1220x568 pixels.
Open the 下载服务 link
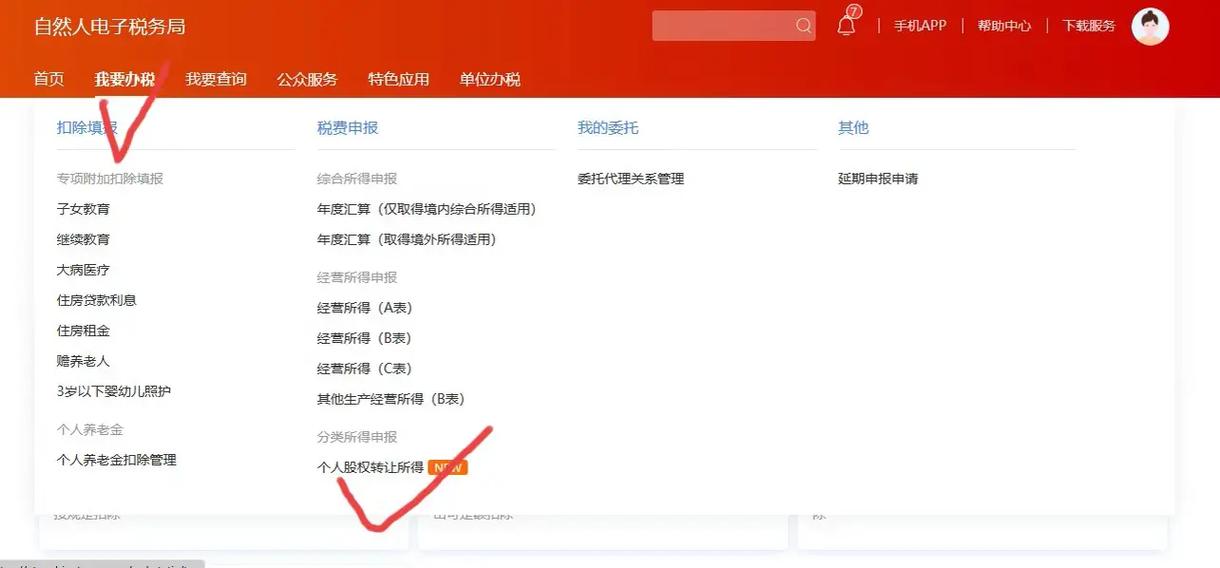[x=1089, y=26]
